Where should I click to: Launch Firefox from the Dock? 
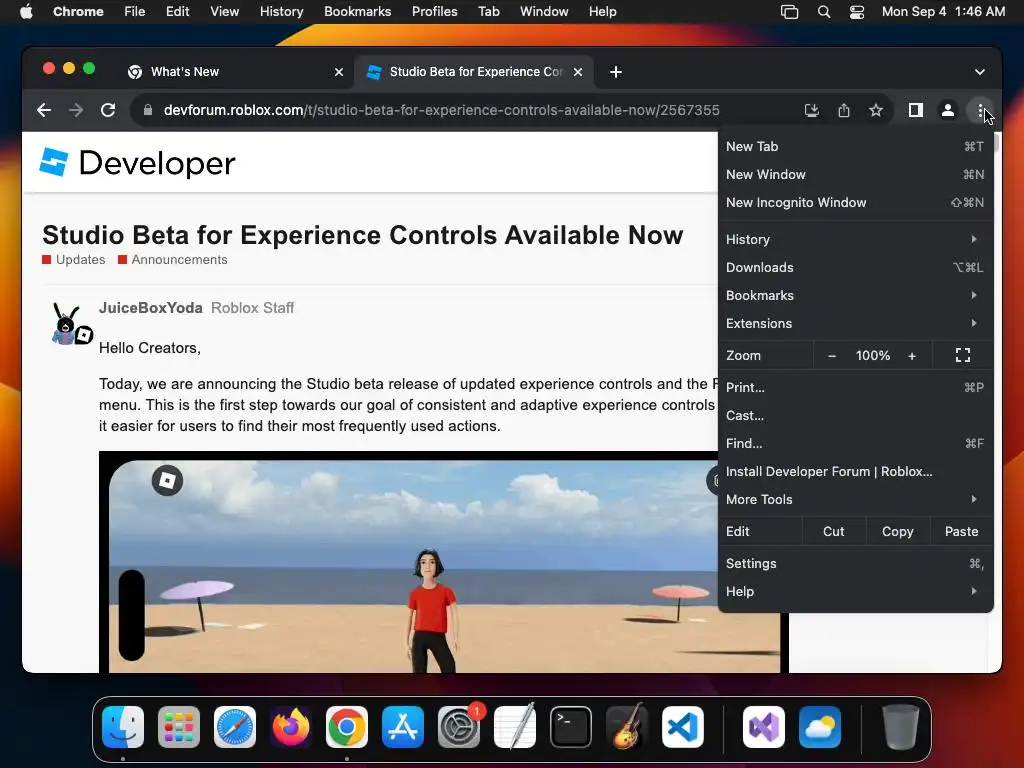[291, 727]
